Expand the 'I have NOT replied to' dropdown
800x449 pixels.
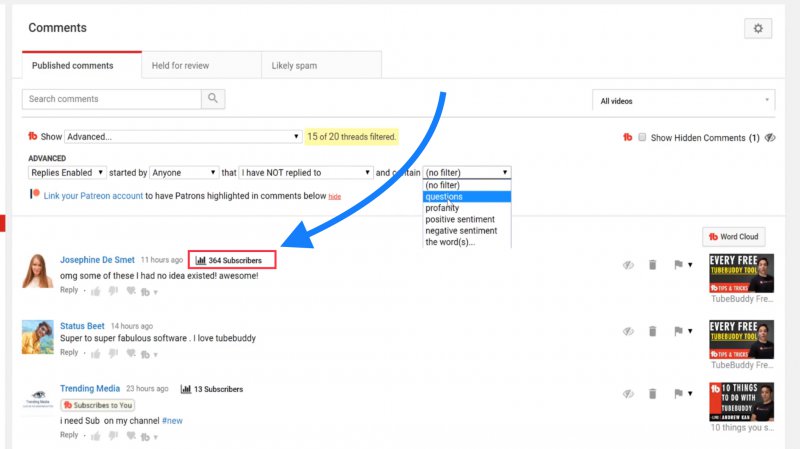(x=306, y=173)
